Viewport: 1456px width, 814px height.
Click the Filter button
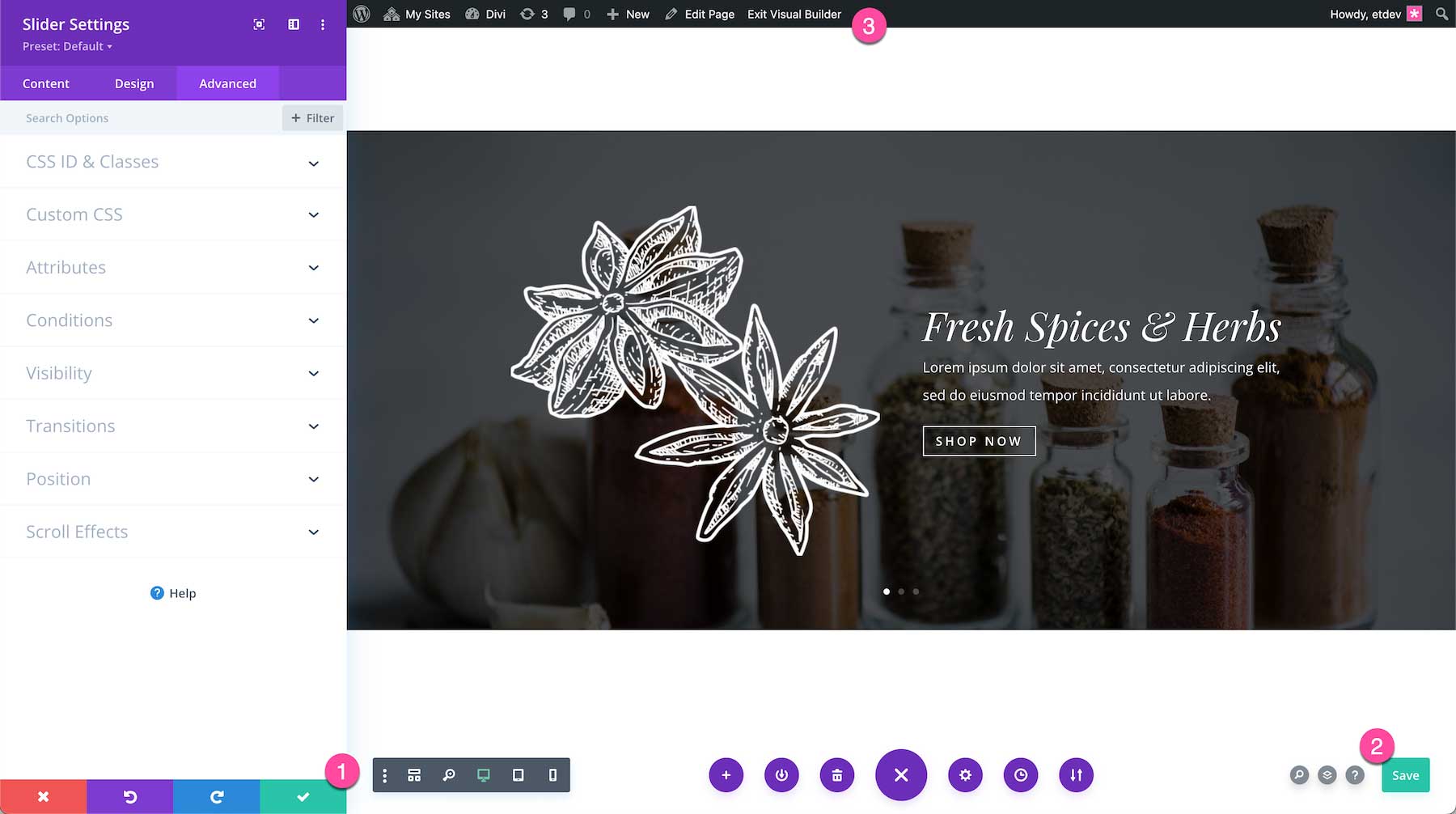(312, 118)
